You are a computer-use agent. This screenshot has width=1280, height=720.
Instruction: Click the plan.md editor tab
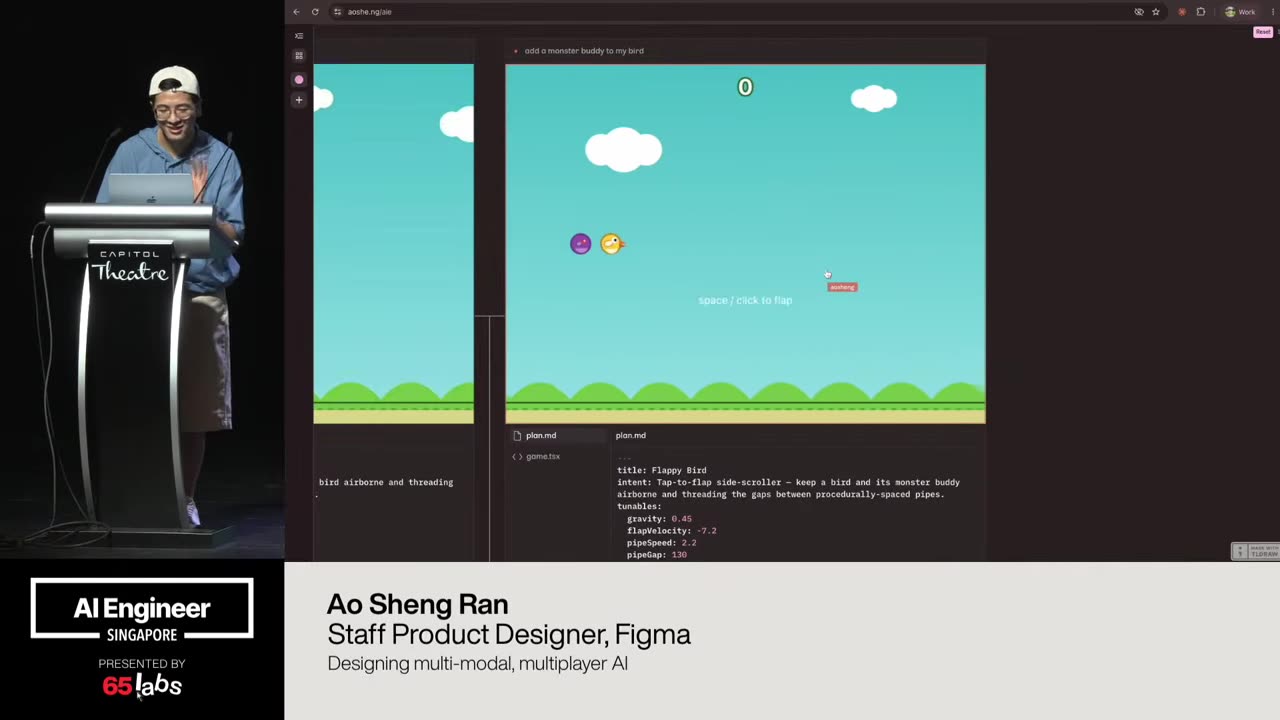631,436
